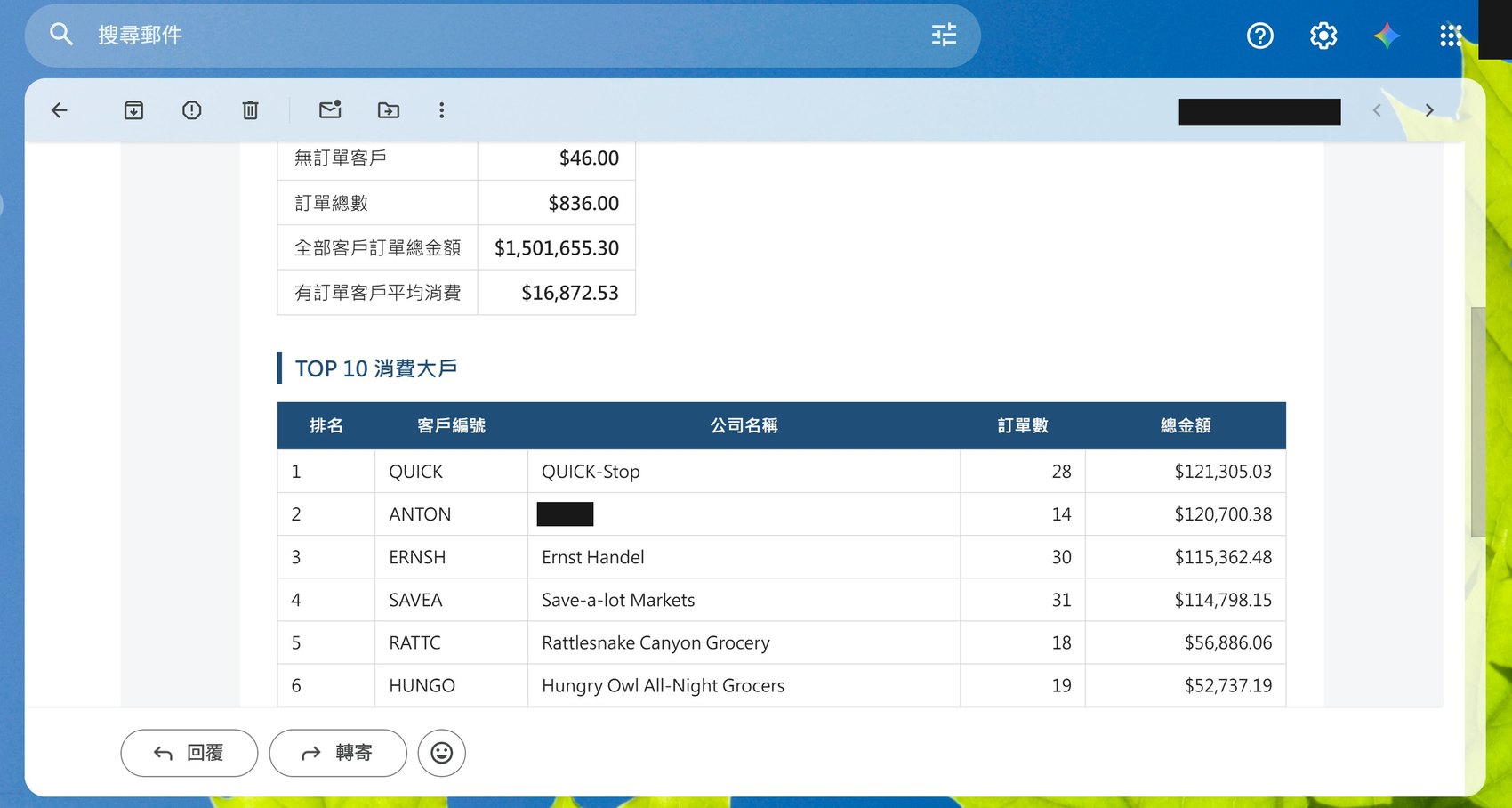This screenshot has height=808, width=1512.
Task: Click the search magnifier icon
Action: 60,35
